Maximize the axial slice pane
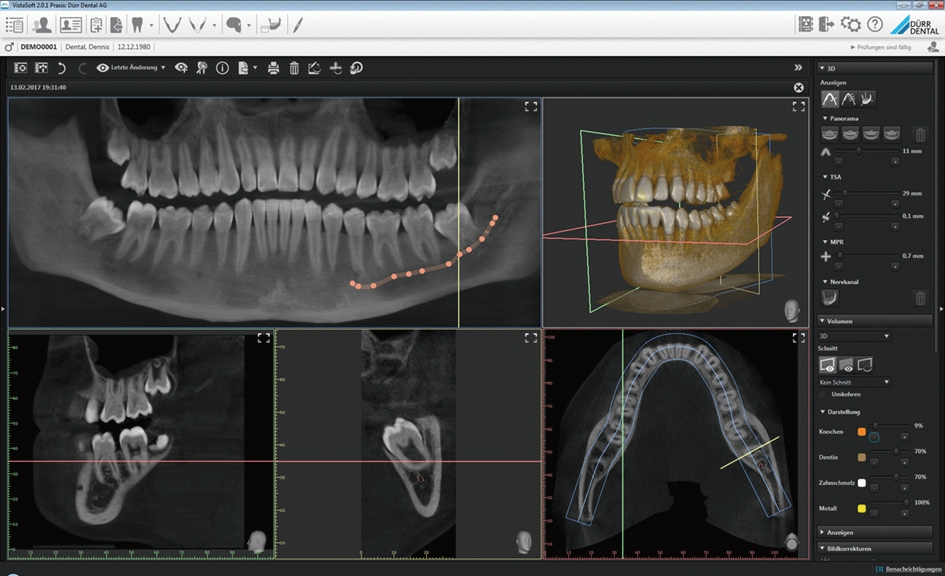Screen dimensions: 945x576 tap(799, 338)
